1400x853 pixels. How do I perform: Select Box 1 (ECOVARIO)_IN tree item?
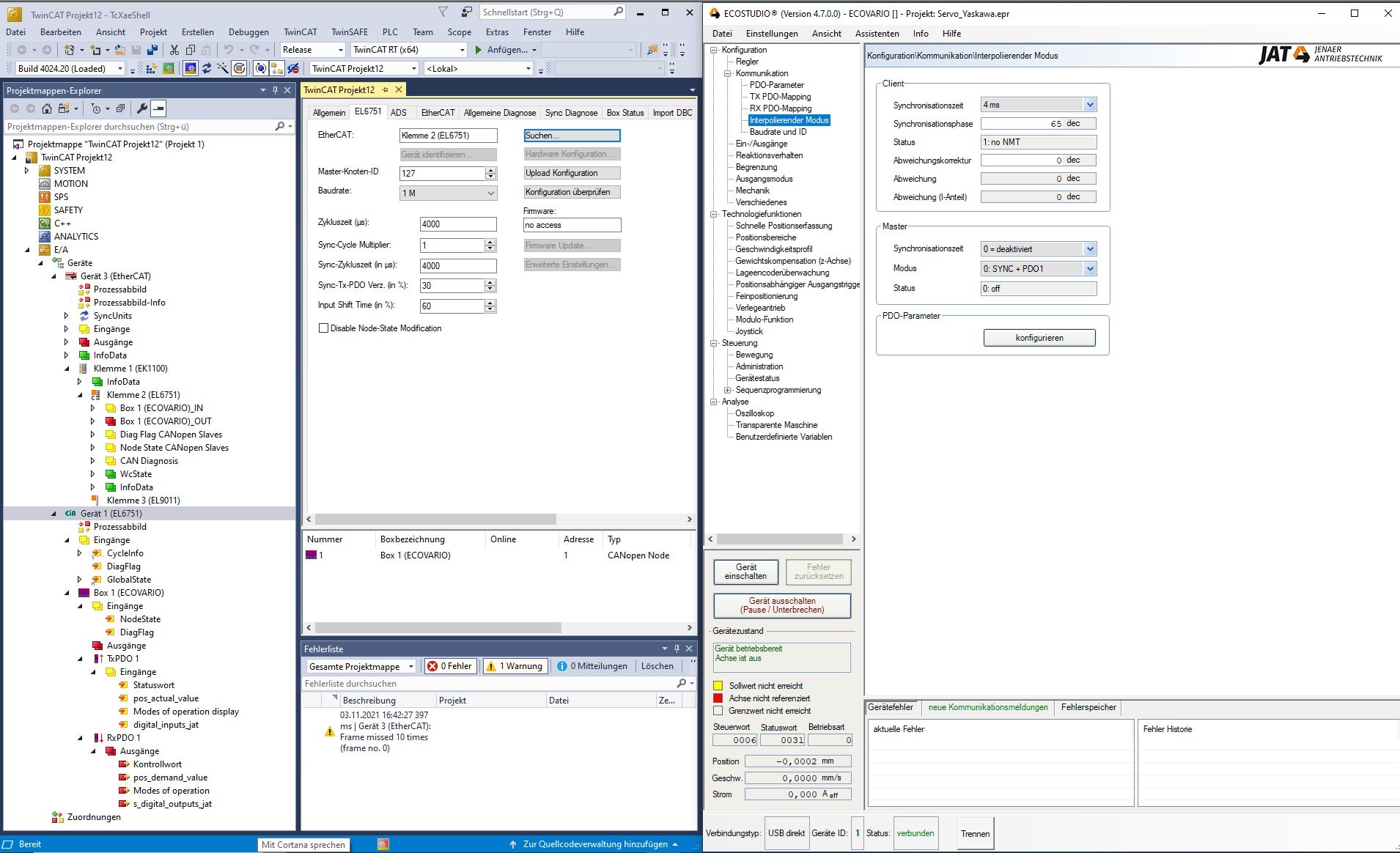click(x=161, y=408)
